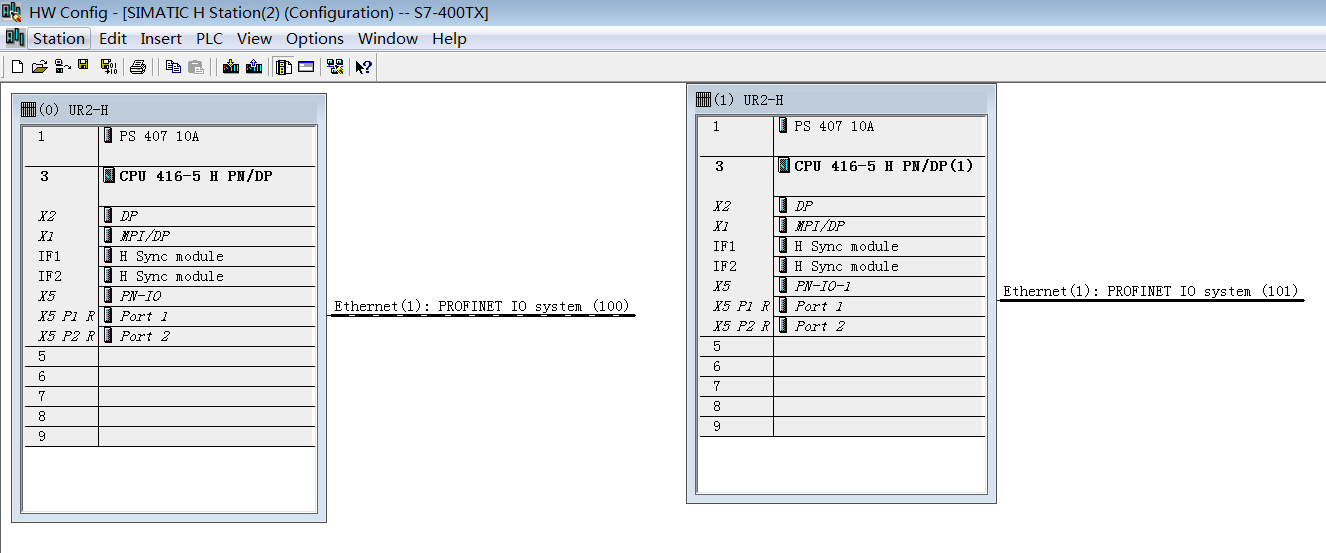Open the Edit menu

coord(113,39)
